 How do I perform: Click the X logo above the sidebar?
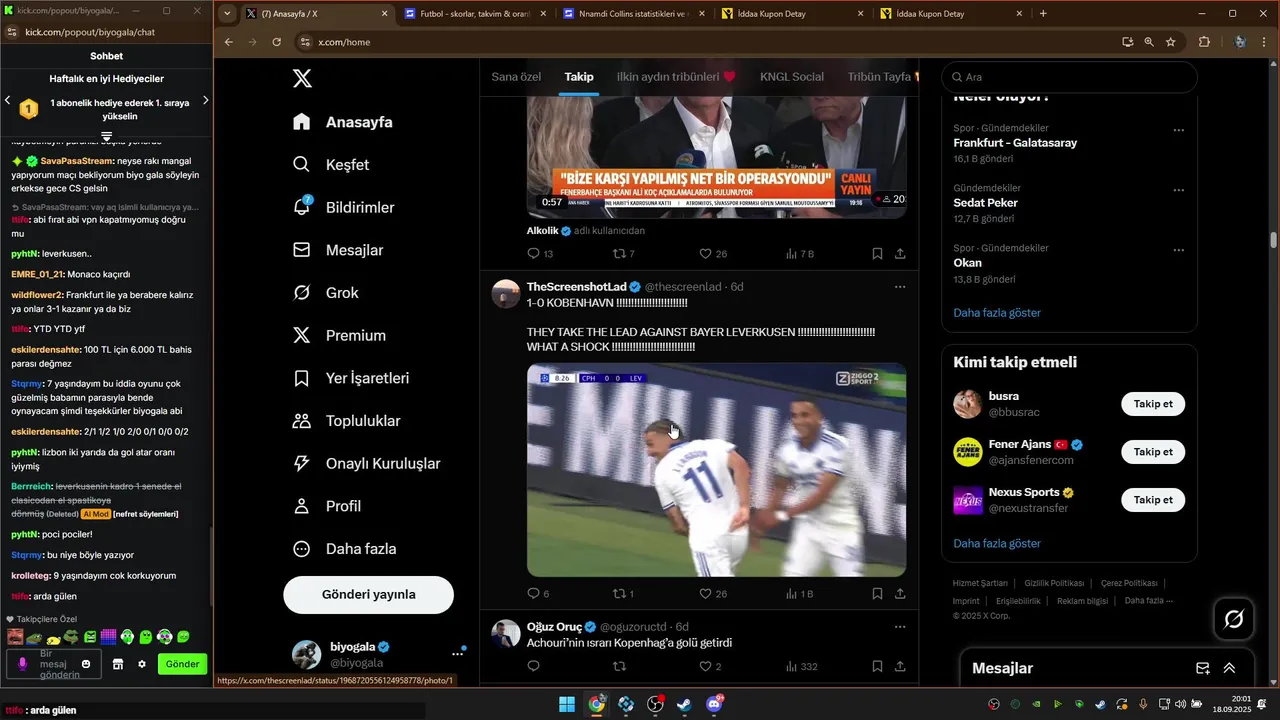[302, 78]
